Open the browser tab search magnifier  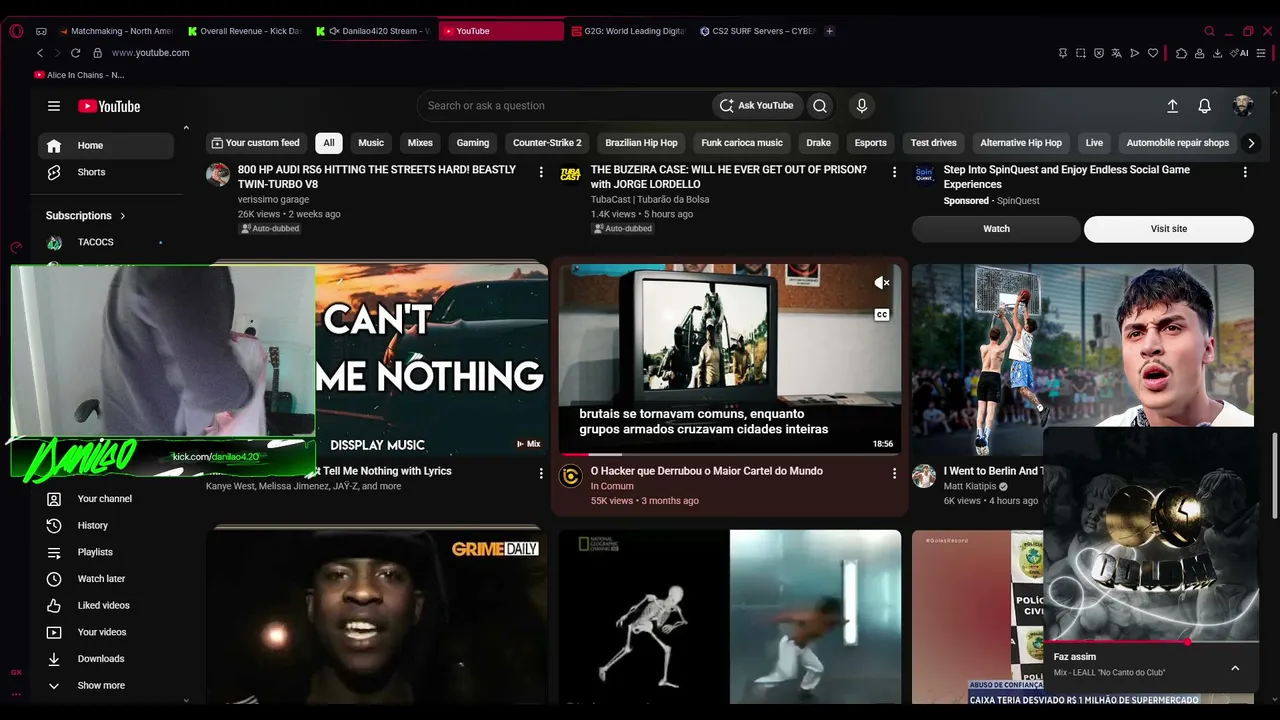(1210, 31)
